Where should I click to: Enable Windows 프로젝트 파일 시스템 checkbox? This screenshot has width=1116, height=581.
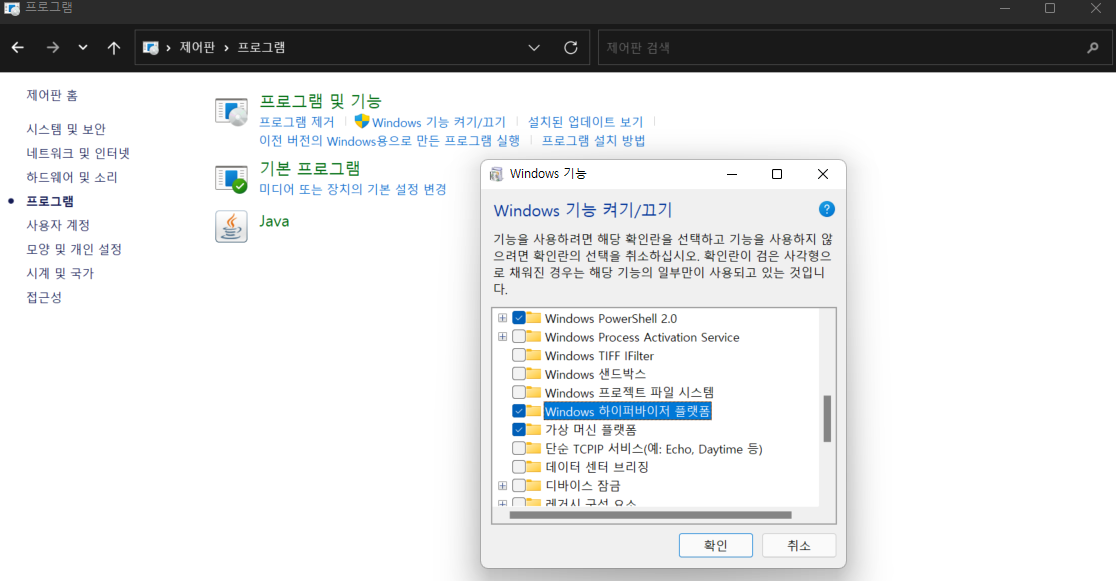(x=519, y=392)
